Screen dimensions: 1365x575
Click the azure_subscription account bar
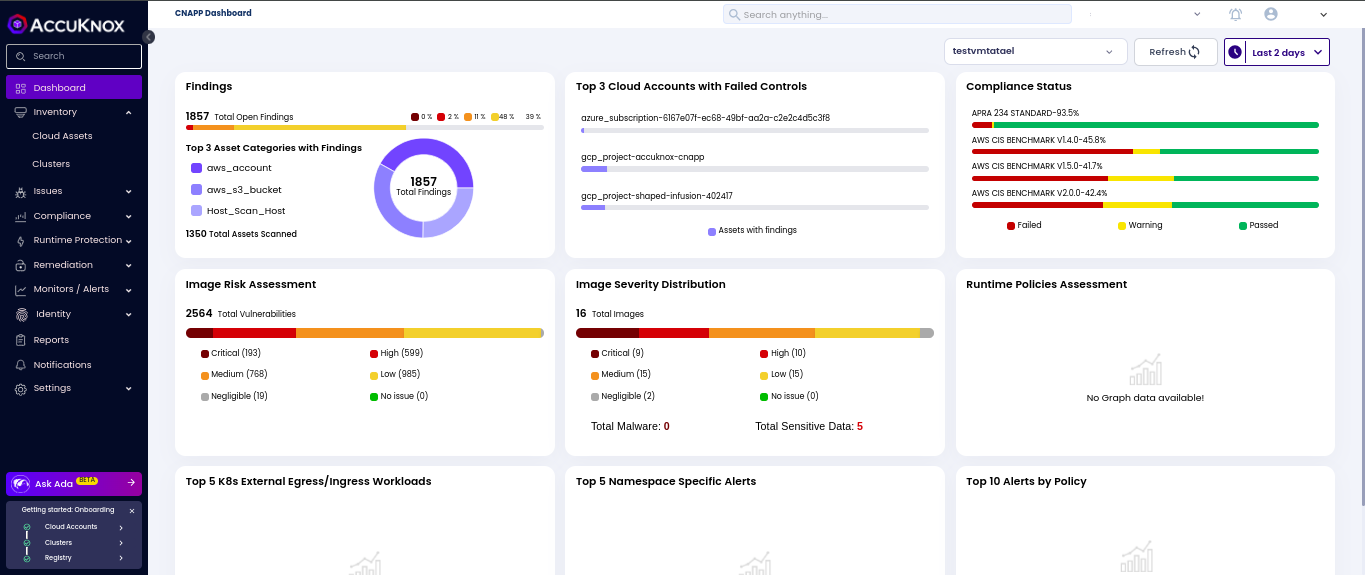click(x=755, y=130)
